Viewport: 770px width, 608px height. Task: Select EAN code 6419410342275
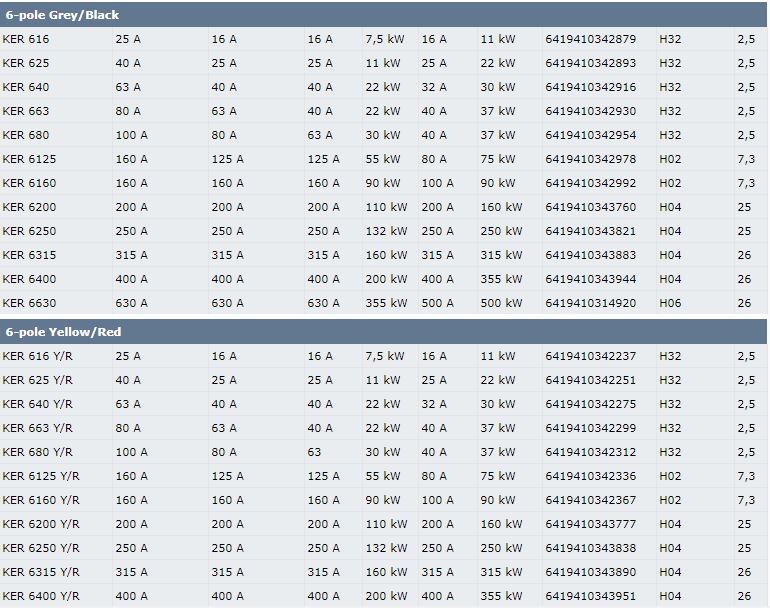click(590, 404)
